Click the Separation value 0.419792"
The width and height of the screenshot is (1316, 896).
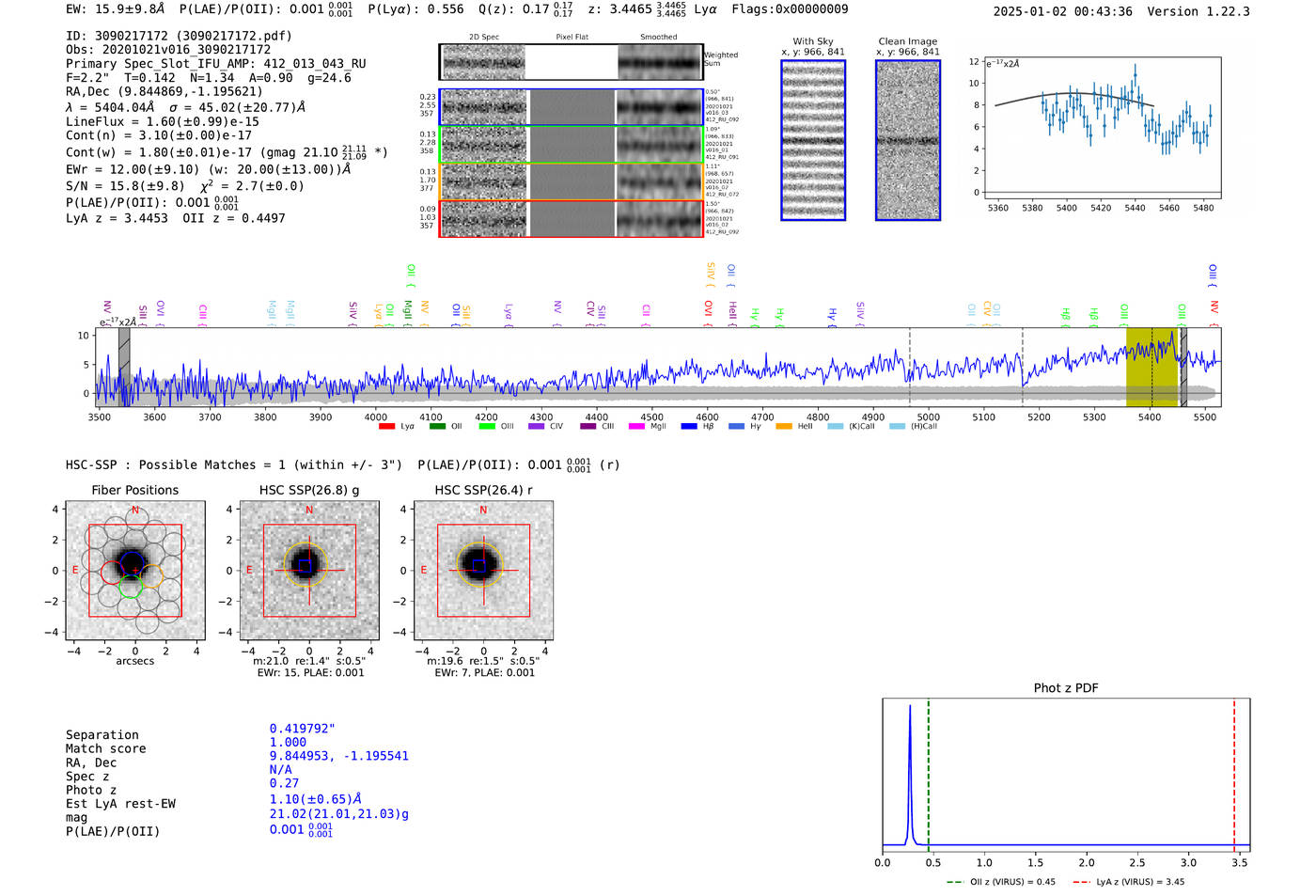coord(302,729)
